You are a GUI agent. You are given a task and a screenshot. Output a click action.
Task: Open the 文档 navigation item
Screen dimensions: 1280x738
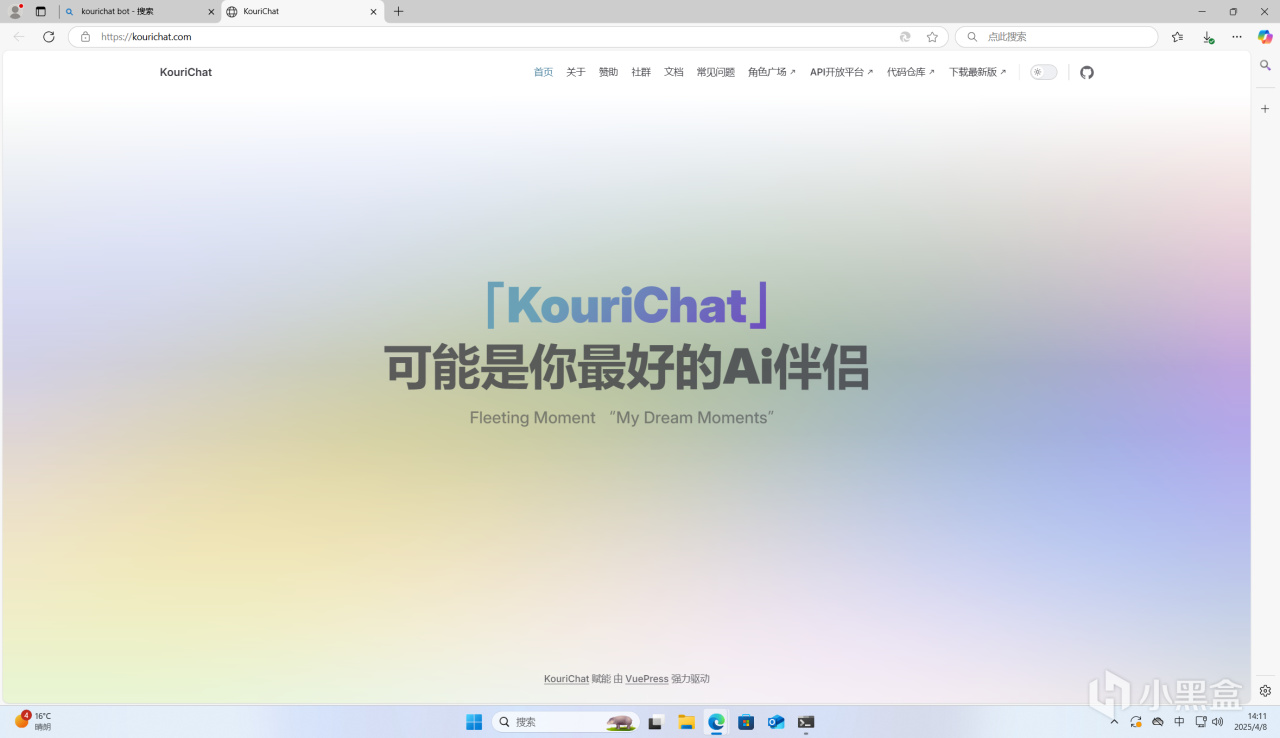(674, 72)
